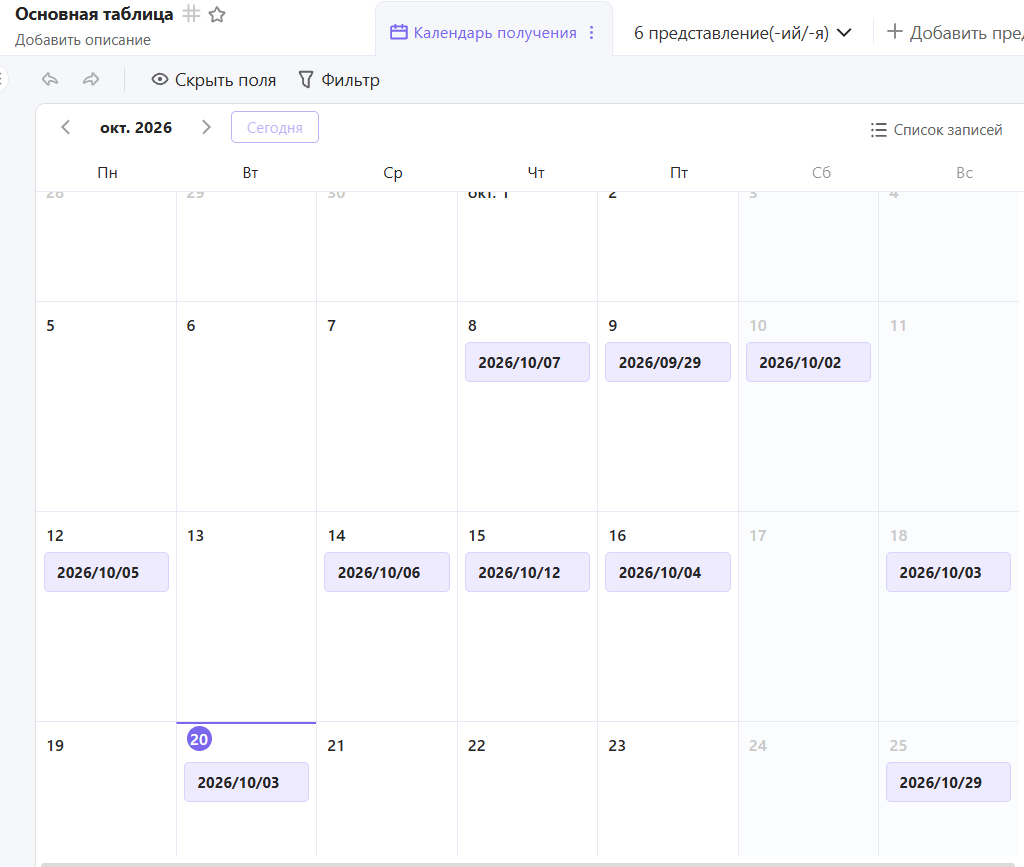1024x867 pixels.
Task: Open record 2026/10/29 on October 25
Action: (948, 782)
